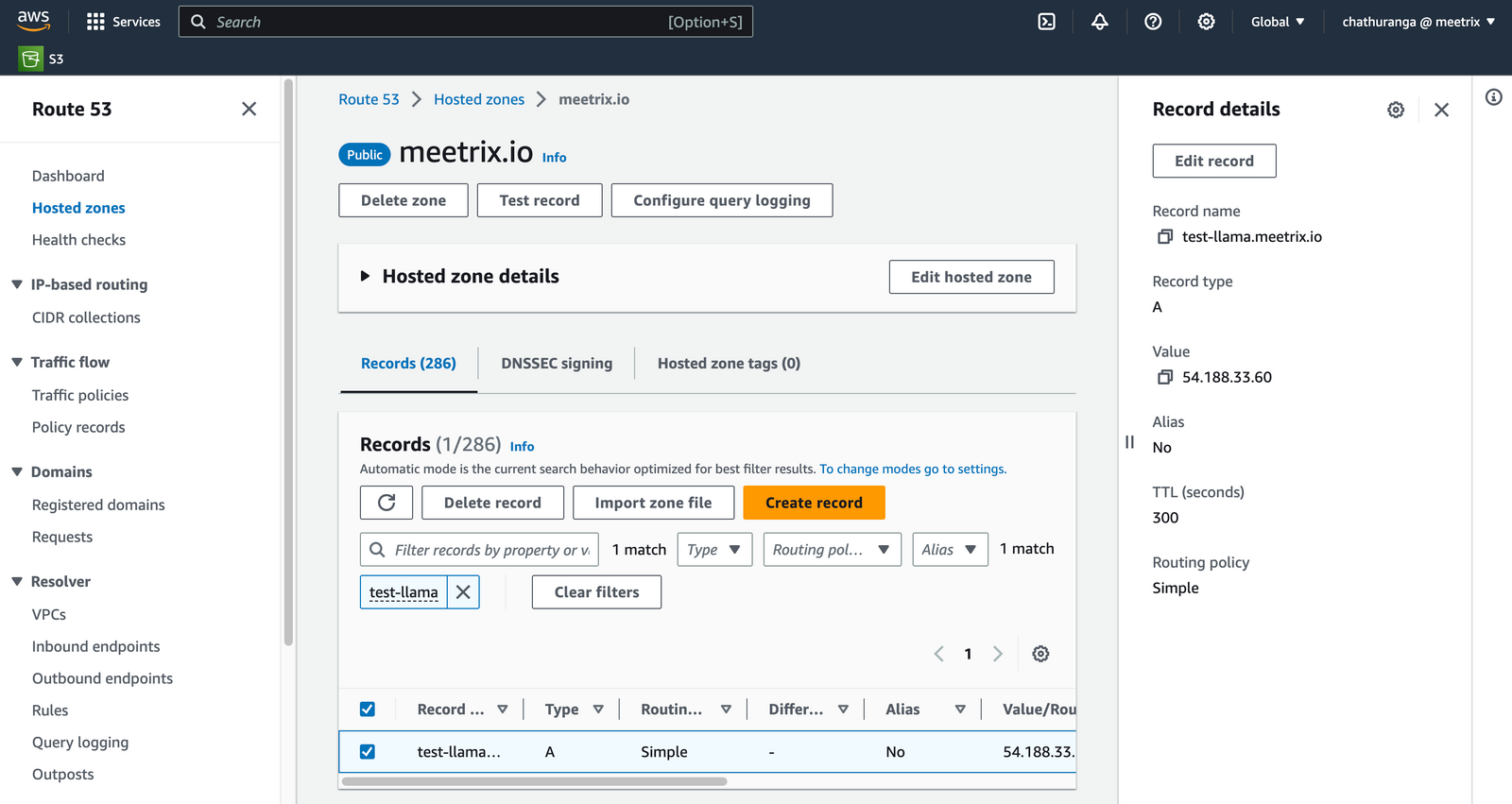Copy the record name test-llama.meetrix.io
Image resolution: width=1512 pixels, height=804 pixels.
coord(1166,237)
